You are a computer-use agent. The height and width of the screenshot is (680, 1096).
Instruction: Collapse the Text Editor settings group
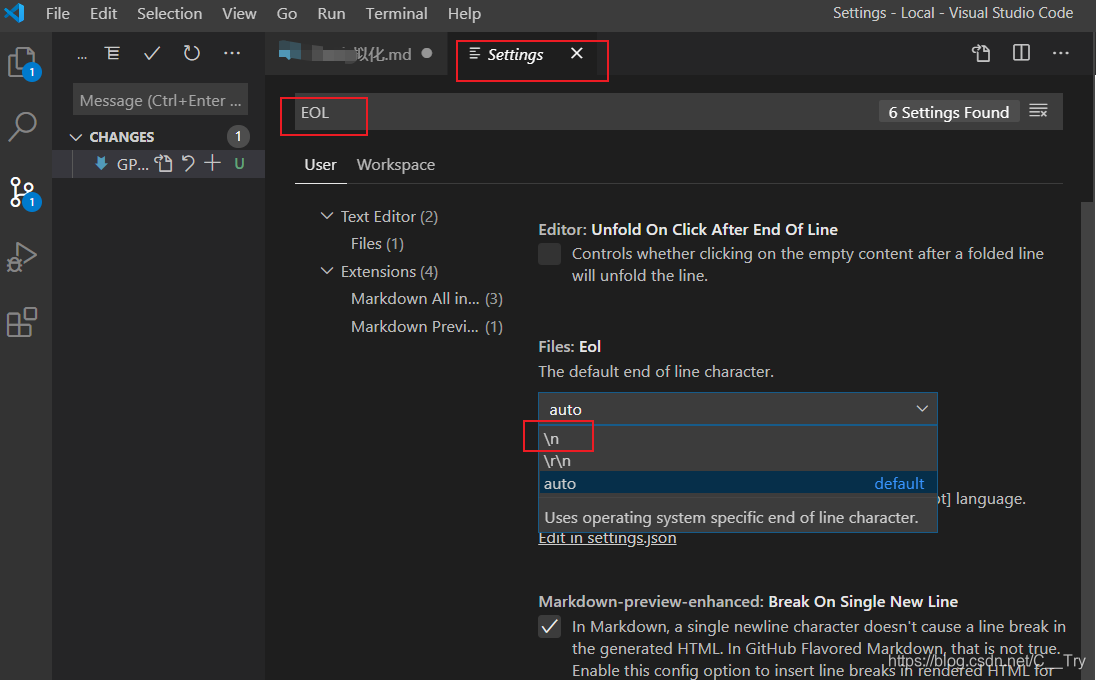tap(326, 216)
